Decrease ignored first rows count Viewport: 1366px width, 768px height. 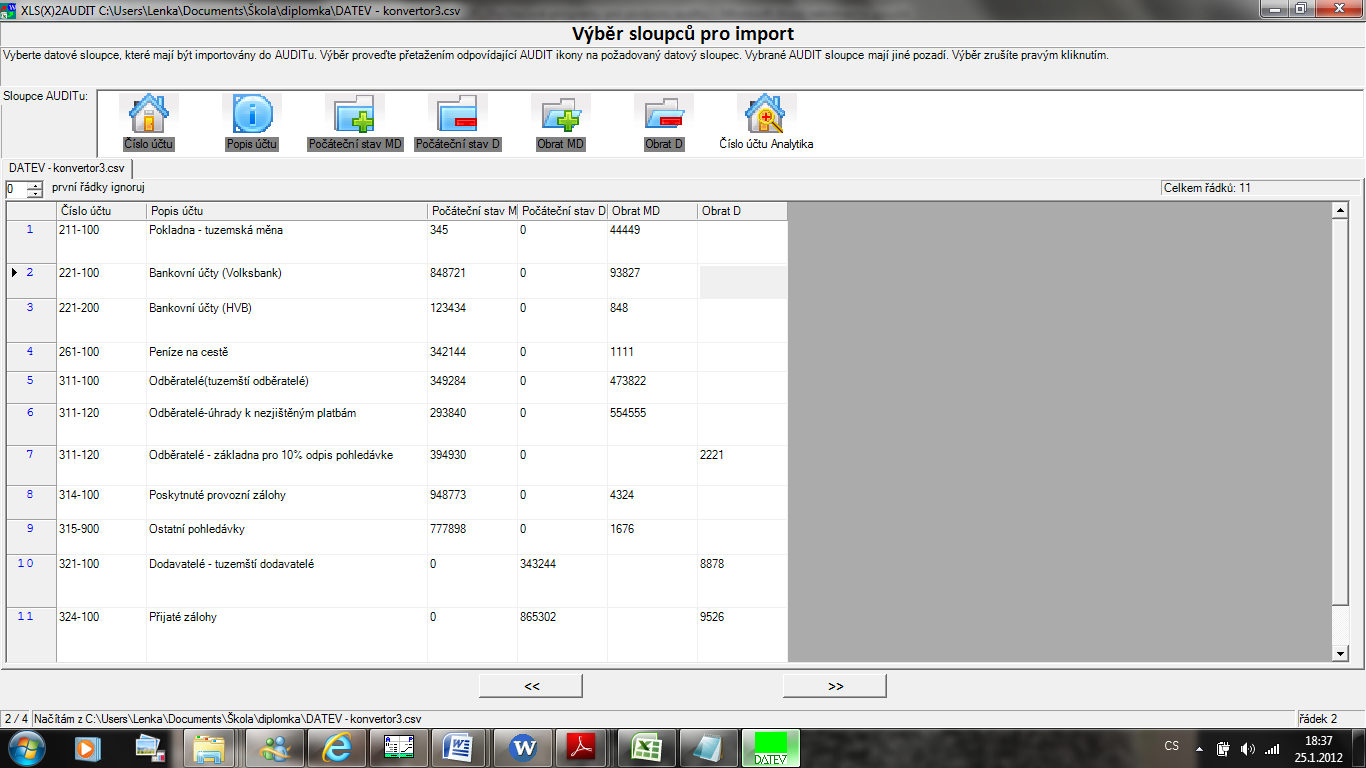[36, 193]
